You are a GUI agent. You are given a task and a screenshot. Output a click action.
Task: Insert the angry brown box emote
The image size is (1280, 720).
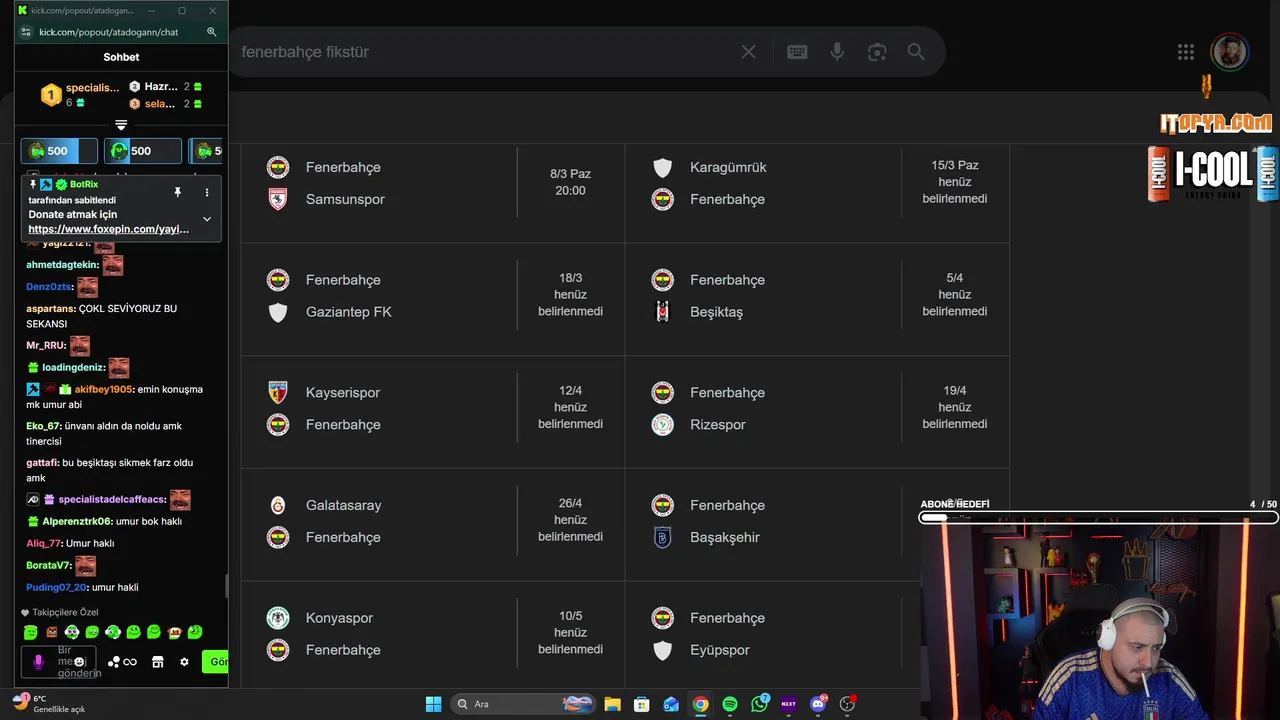(51, 632)
